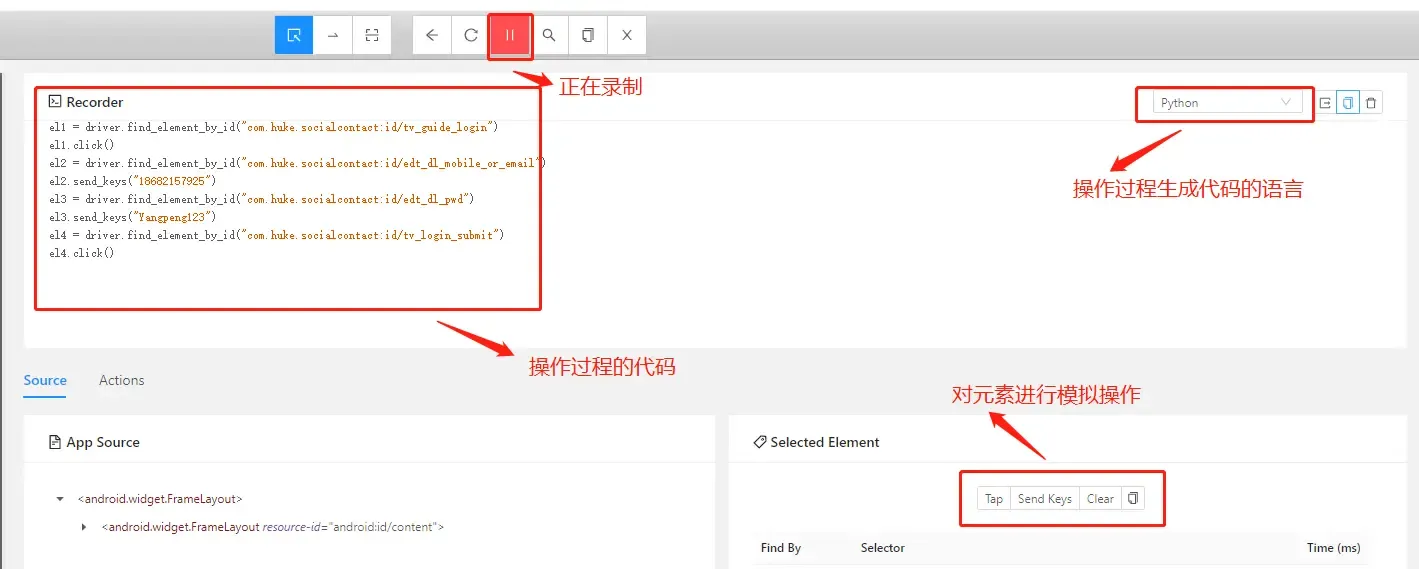Image resolution: width=1419 pixels, height=569 pixels.
Task: Switch to Swipe By Coordinates mode
Action: pyautogui.click(x=333, y=35)
